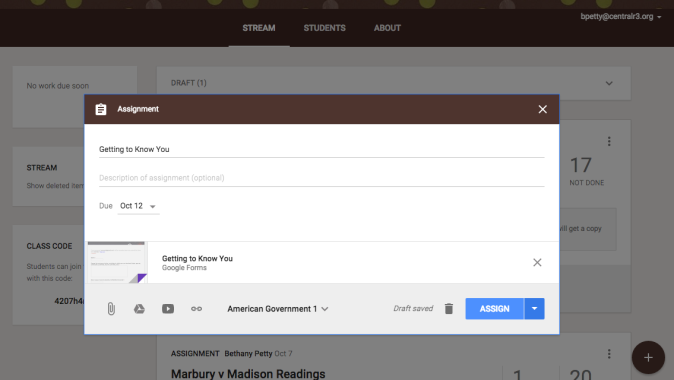Screen dimensions: 674x380
Task: Open the Getting to Know You form thumbnail
Action: point(117,262)
